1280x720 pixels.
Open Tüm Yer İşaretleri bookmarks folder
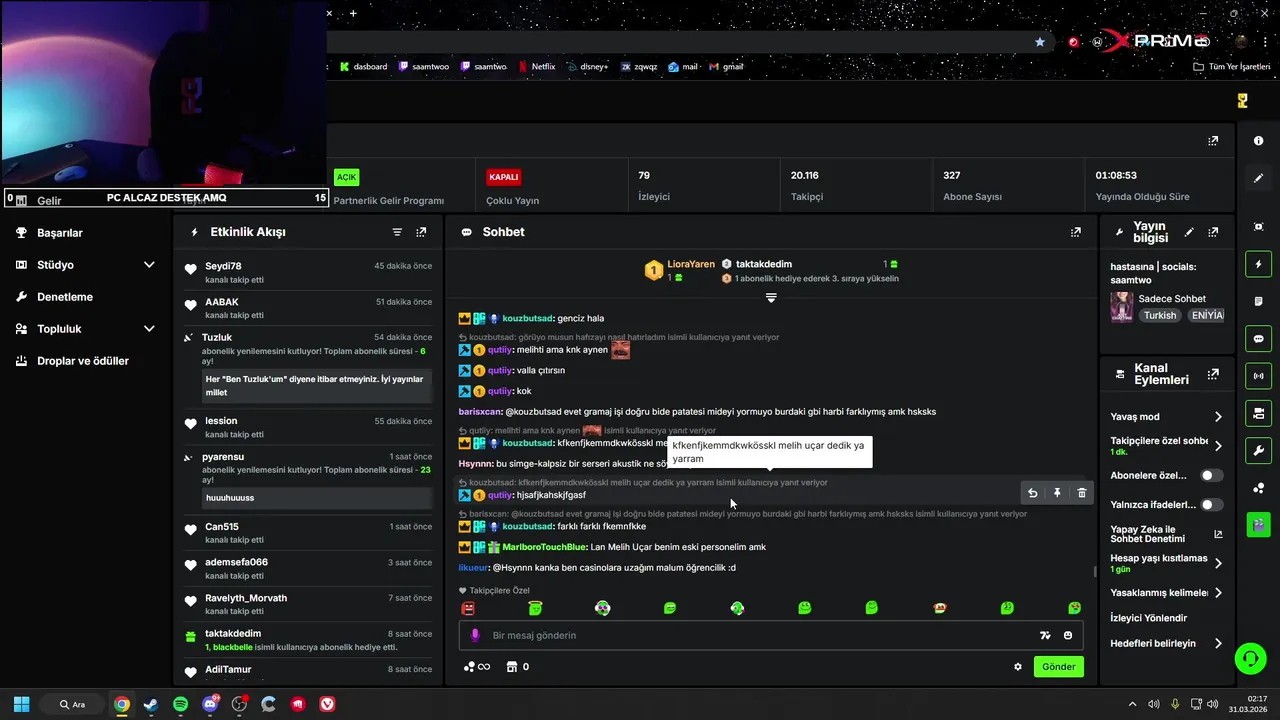(x=1232, y=67)
